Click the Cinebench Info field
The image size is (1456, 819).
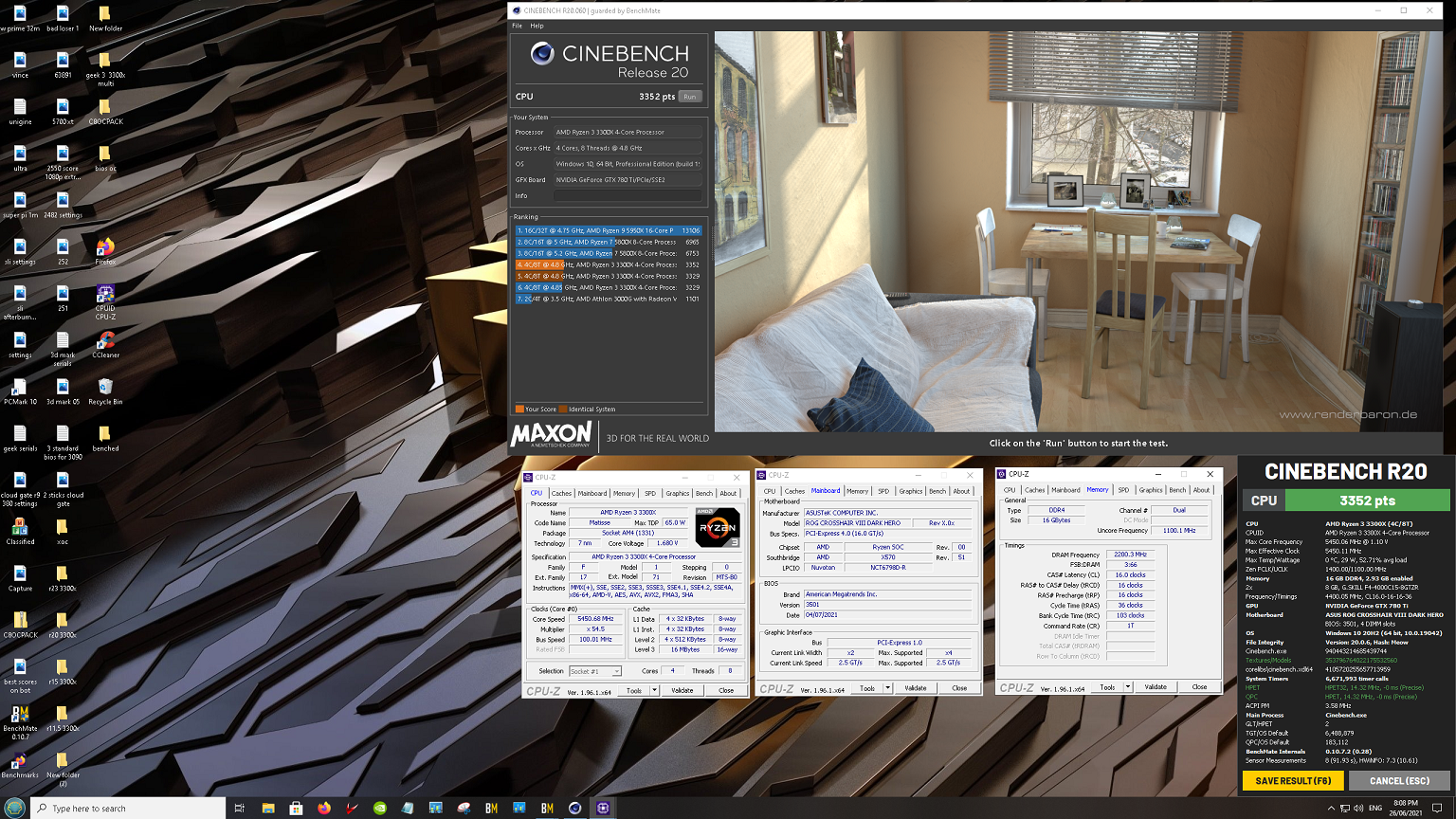[628, 195]
